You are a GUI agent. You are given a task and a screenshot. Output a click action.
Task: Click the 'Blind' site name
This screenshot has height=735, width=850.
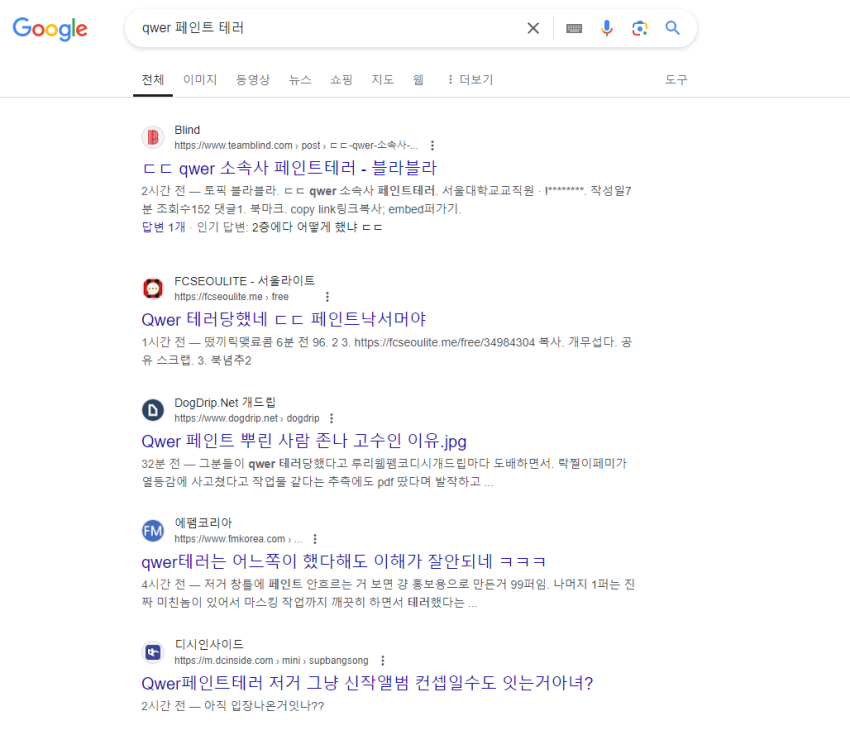coord(187,130)
